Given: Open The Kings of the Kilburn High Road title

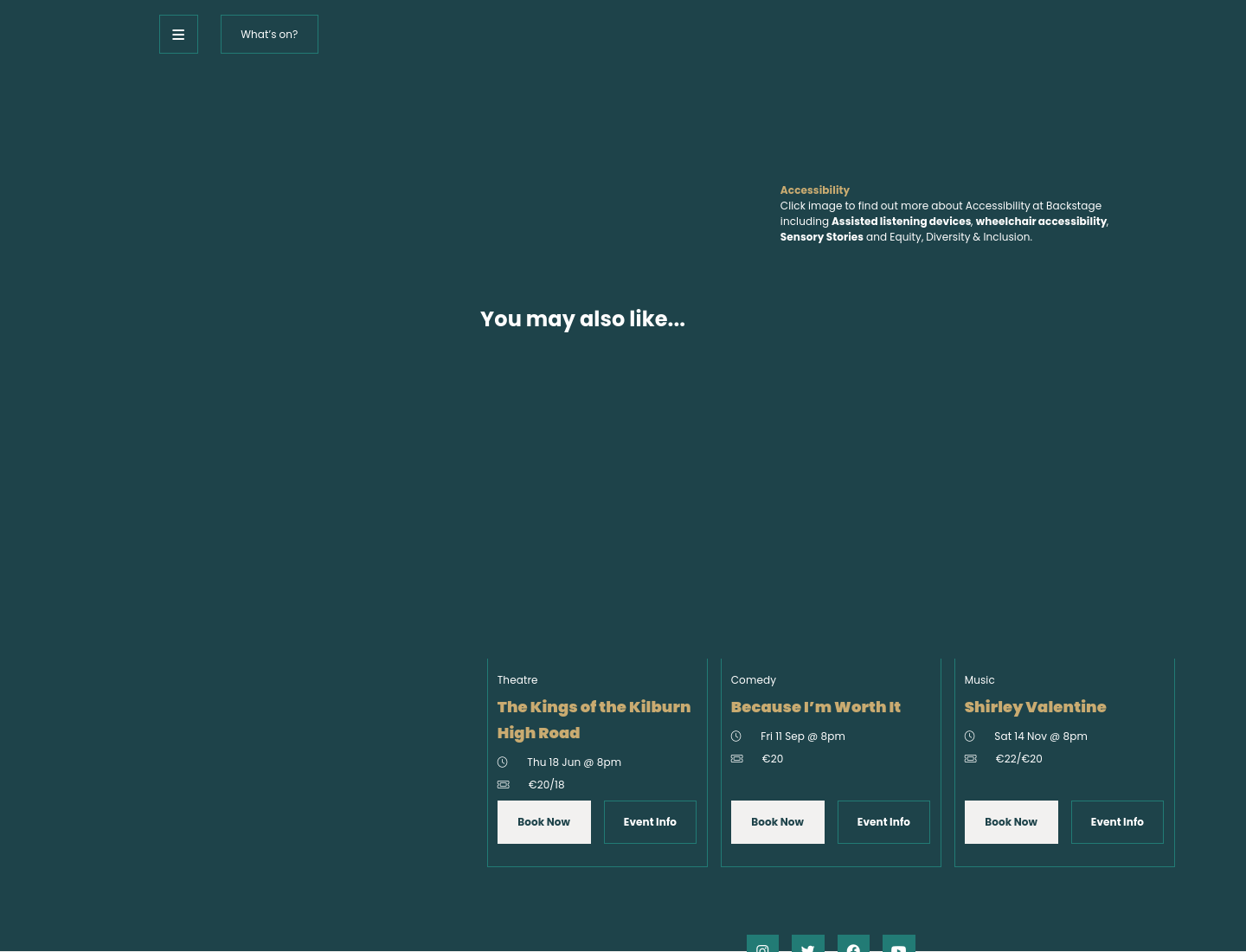Looking at the screenshot, I should pos(594,720).
